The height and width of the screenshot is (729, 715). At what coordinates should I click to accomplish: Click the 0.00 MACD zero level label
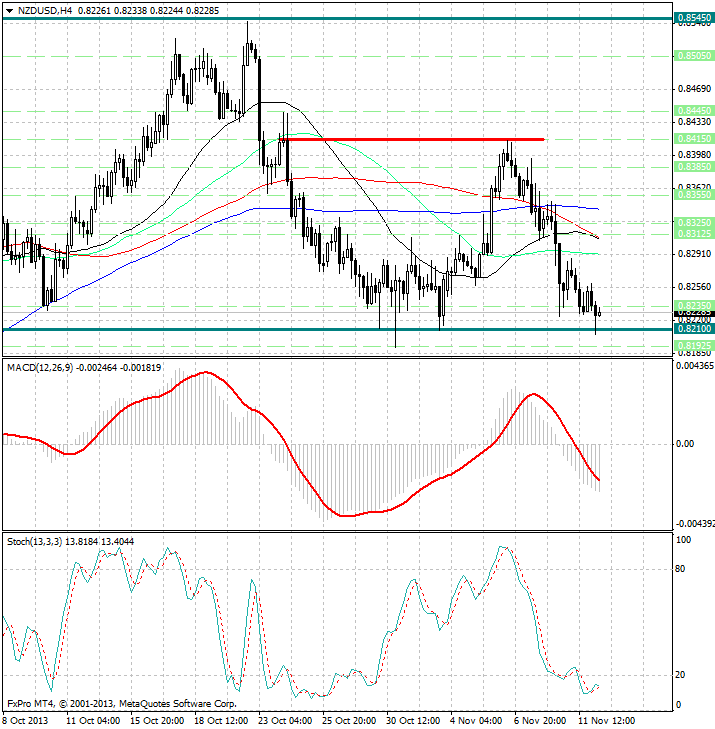click(685, 444)
